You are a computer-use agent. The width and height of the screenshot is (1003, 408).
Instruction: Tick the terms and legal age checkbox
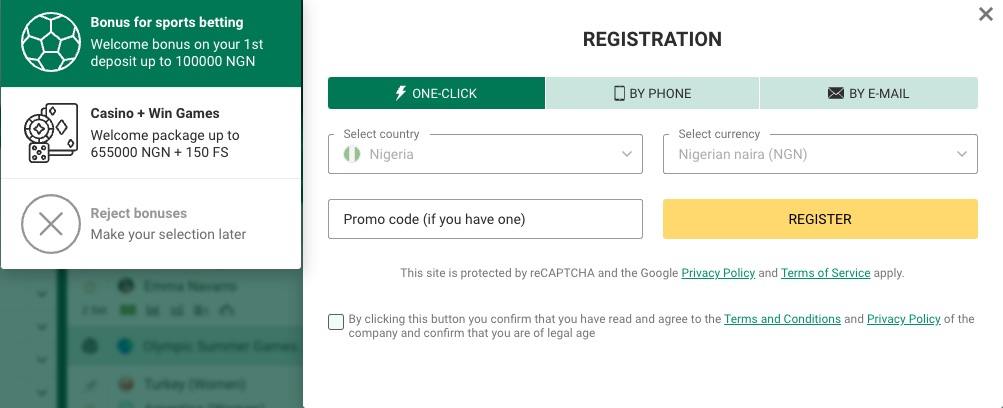click(336, 322)
